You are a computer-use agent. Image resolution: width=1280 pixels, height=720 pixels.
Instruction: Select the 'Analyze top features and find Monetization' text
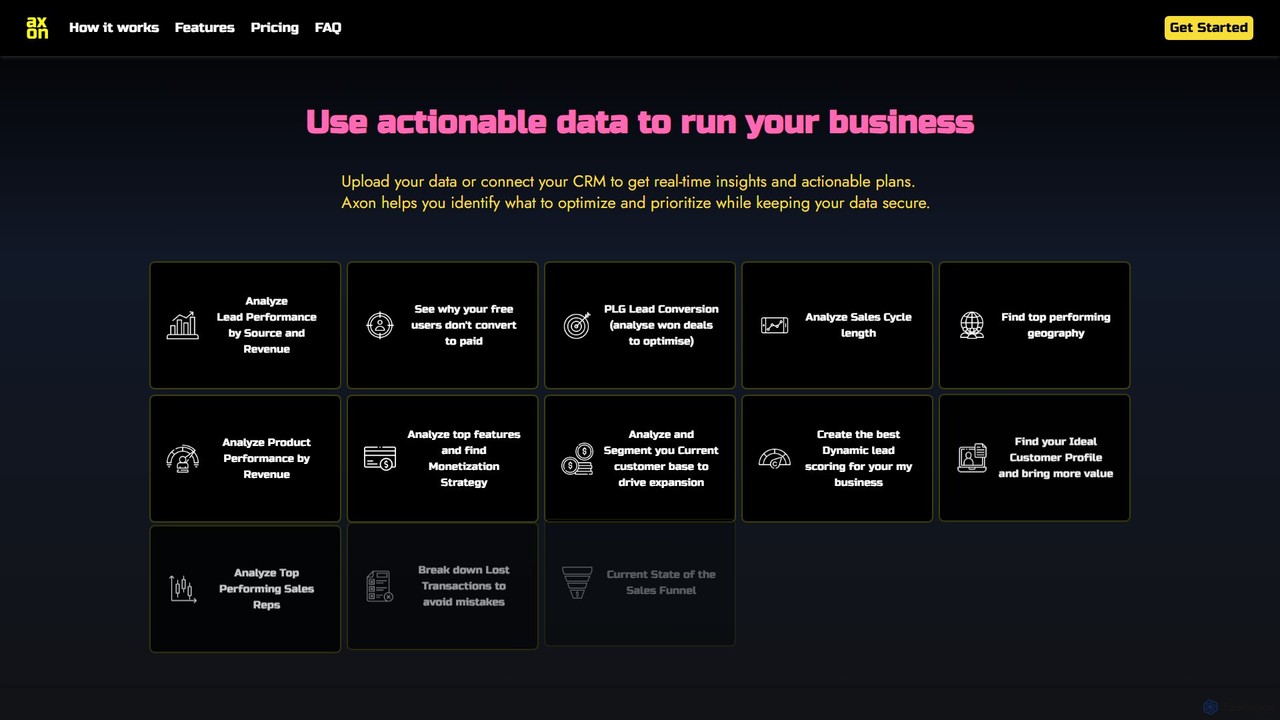[x=464, y=458]
